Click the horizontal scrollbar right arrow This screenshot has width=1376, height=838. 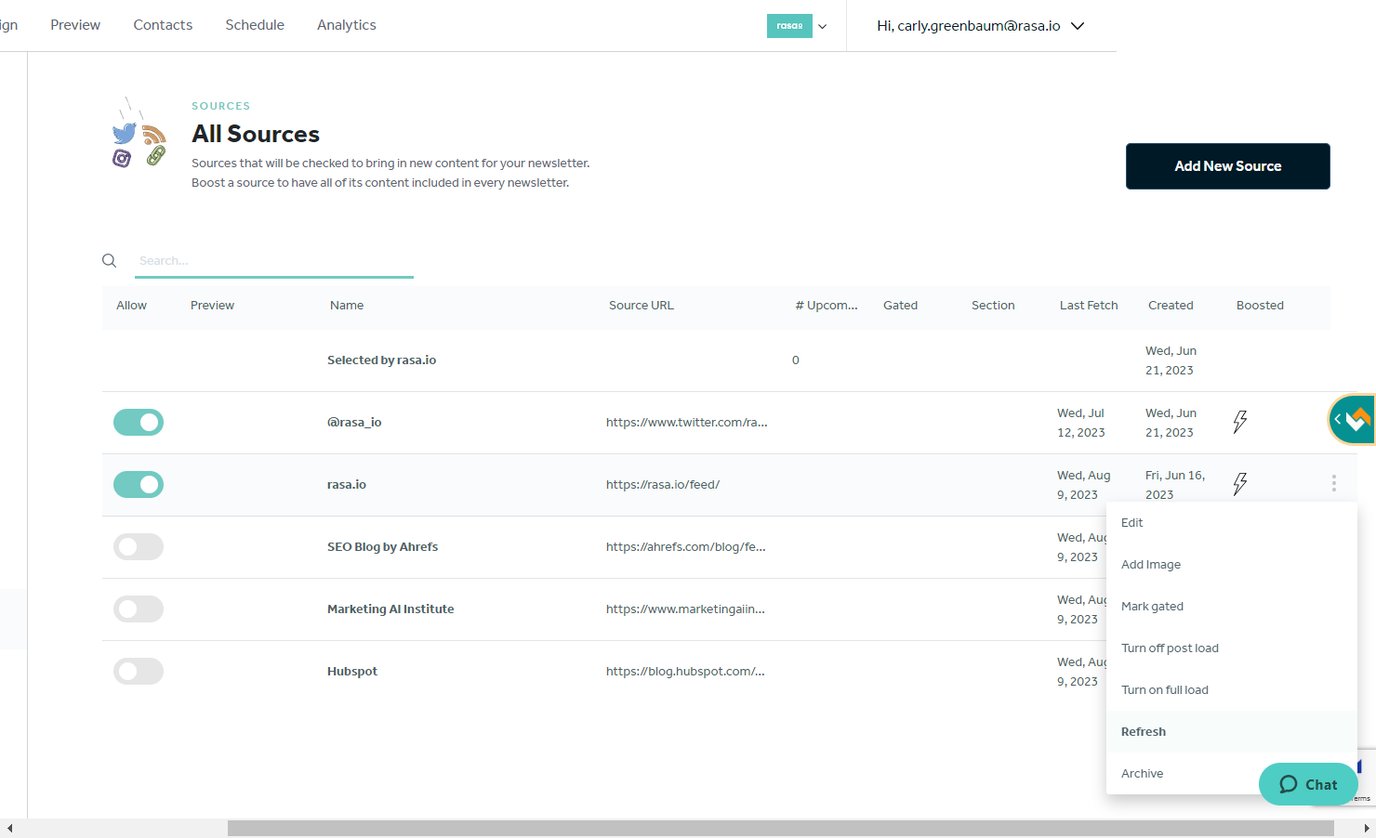[1366, 829]
